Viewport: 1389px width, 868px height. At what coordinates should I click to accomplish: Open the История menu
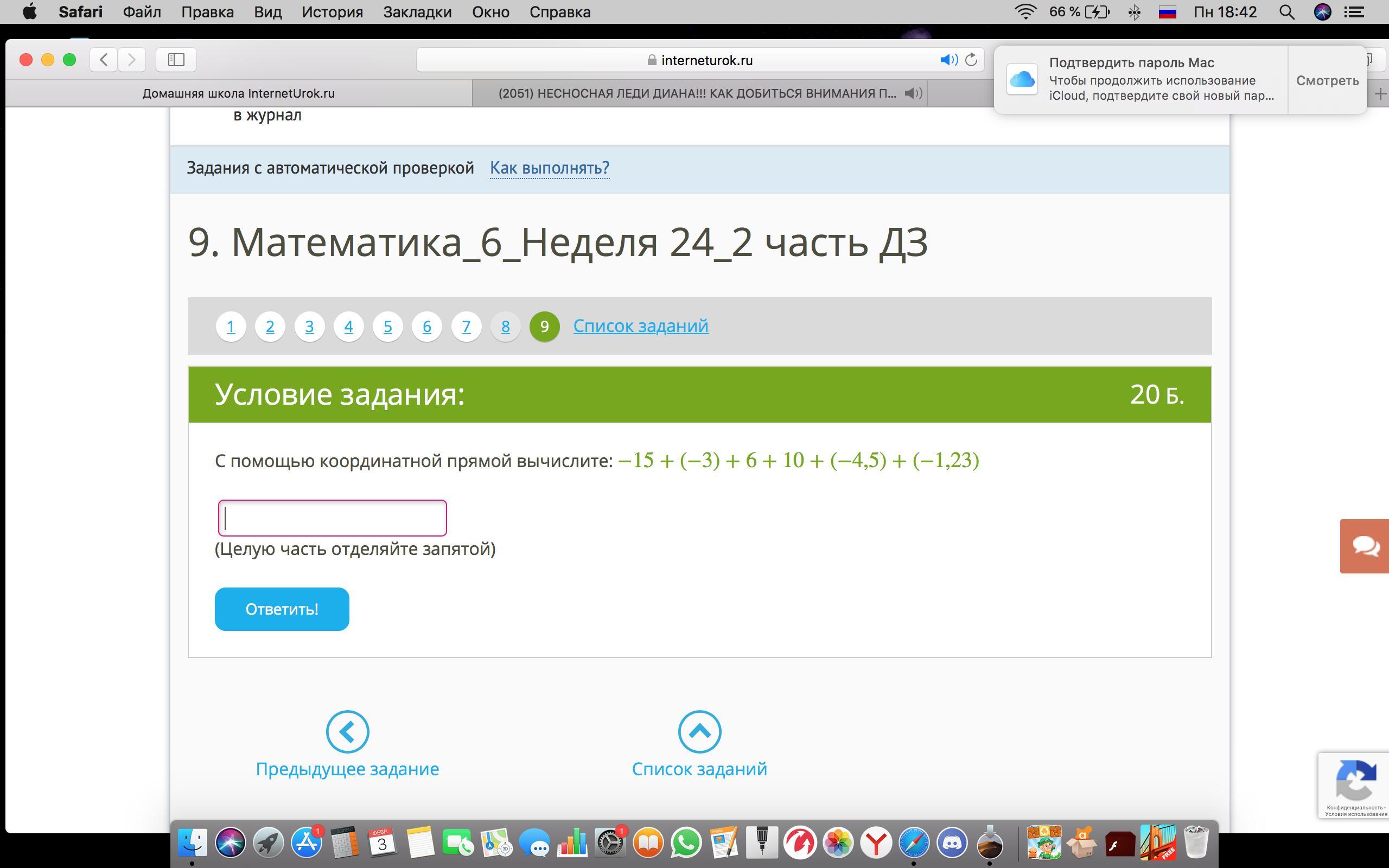(332, 12)
